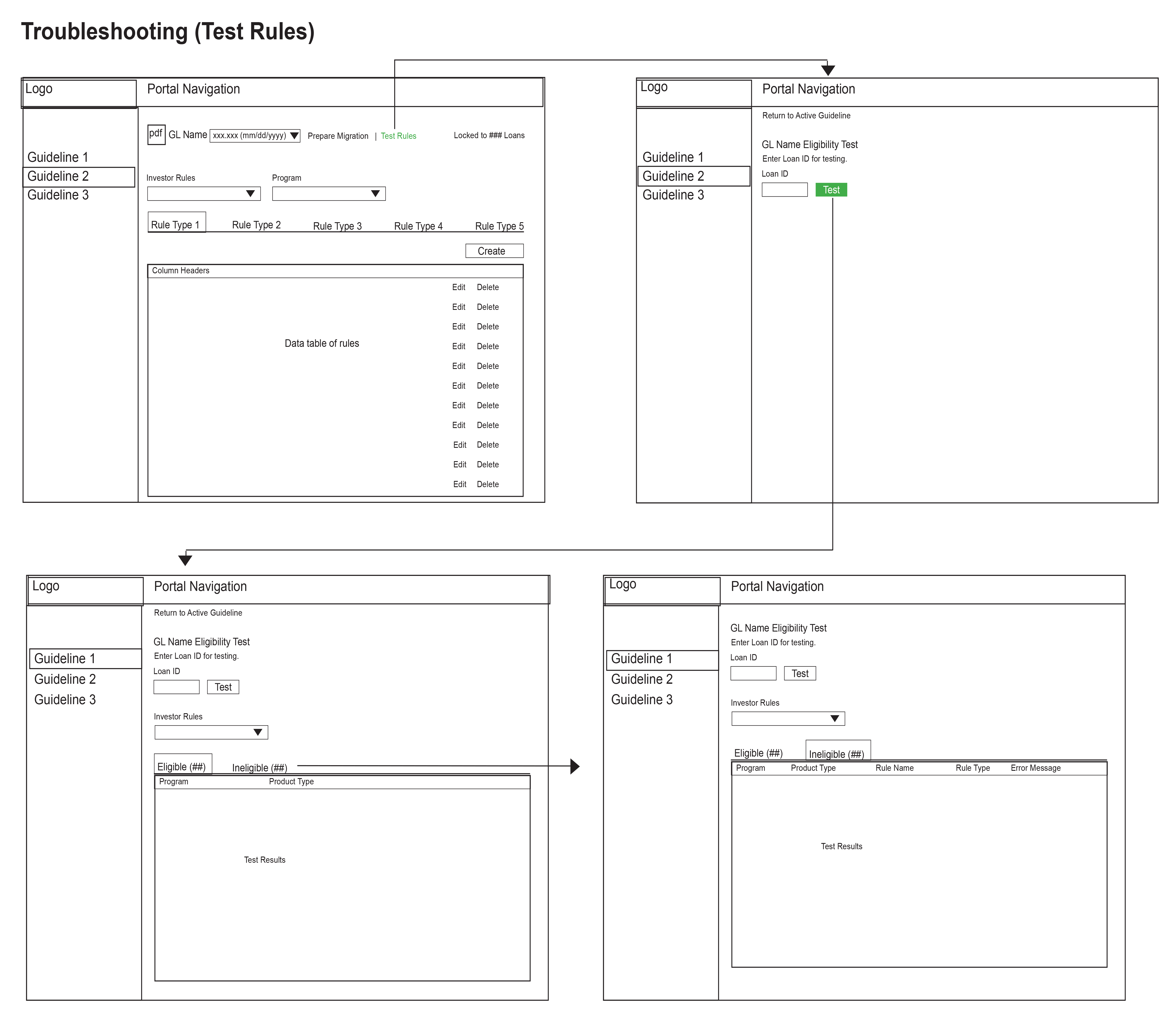Click the Logo in the top-left screen
This screenshot has width=1176, height=1025.
click(x=39, y=89)
